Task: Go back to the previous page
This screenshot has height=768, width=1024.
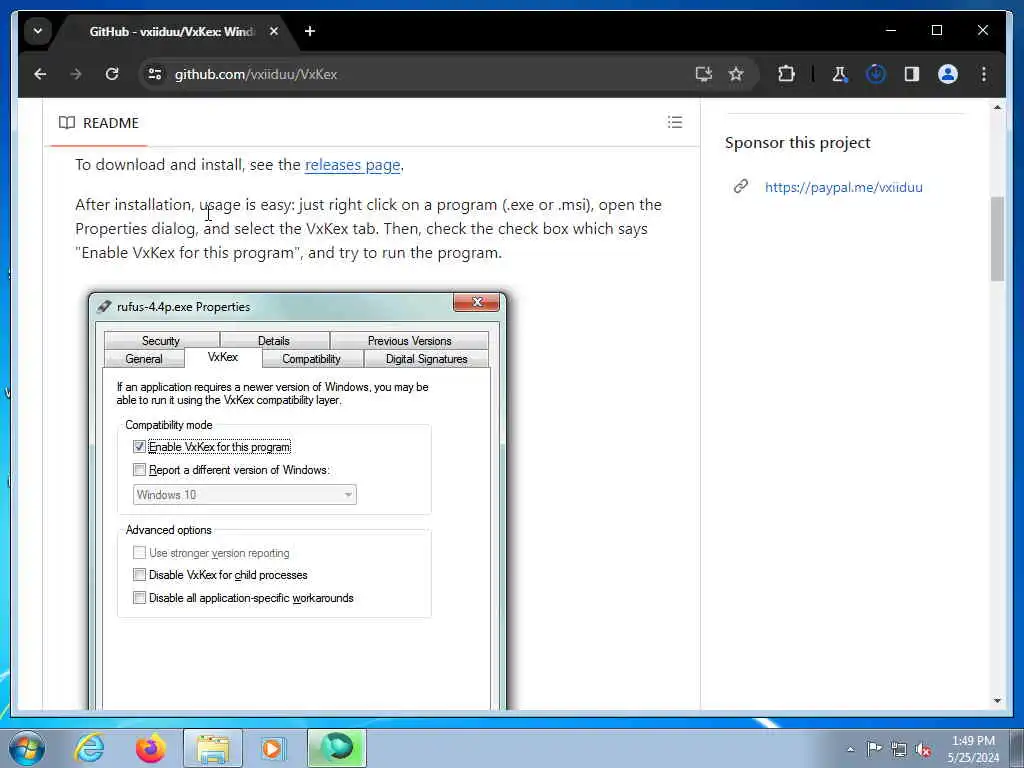Action: 40,74
